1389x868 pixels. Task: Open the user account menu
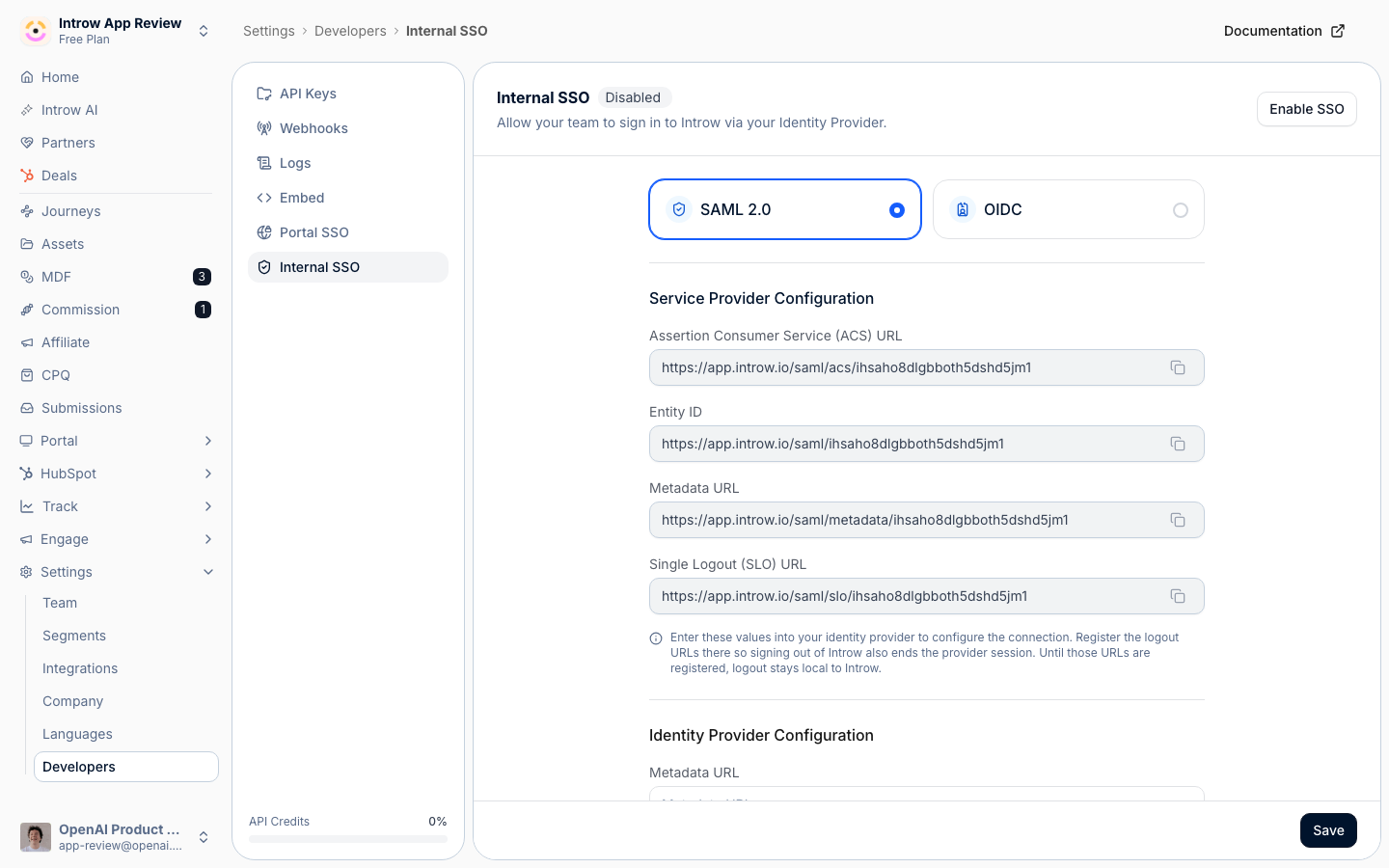tap(116, 837)
